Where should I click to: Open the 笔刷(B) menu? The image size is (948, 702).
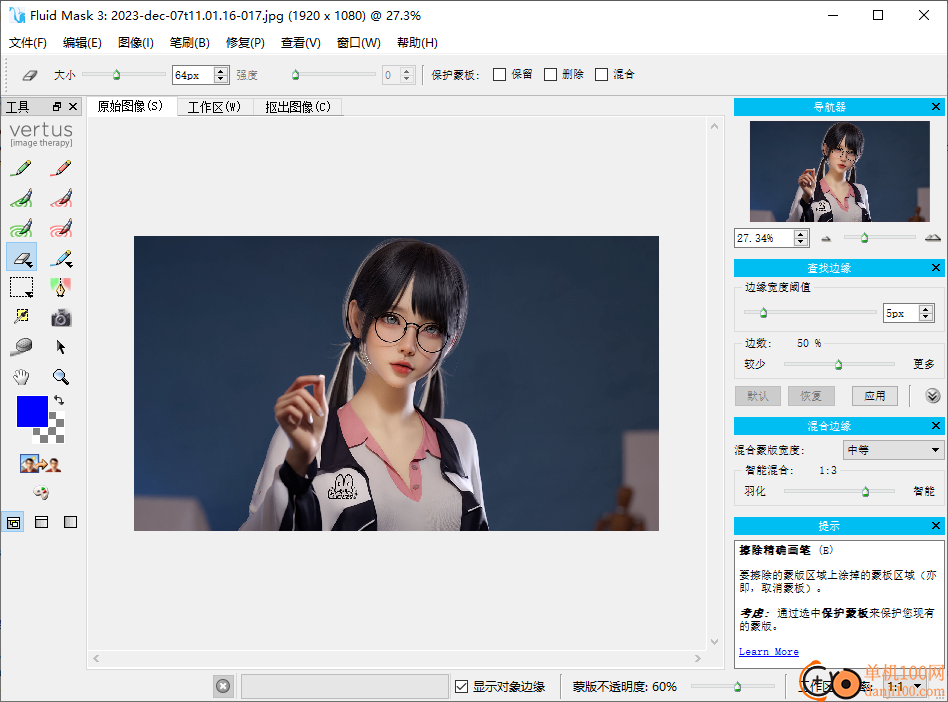[190, 42]
